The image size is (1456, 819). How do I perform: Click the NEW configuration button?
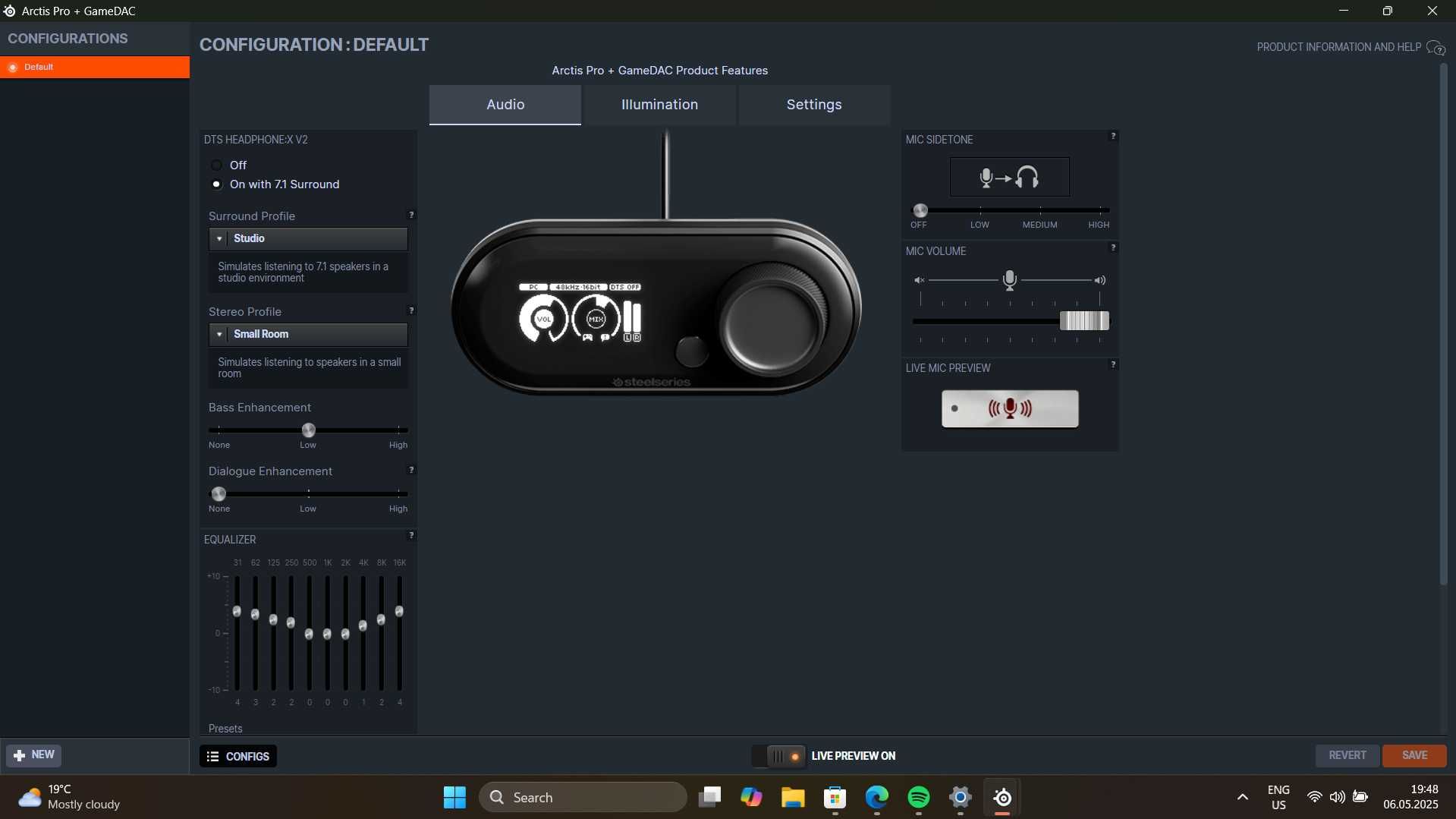(x=34, y=755)
